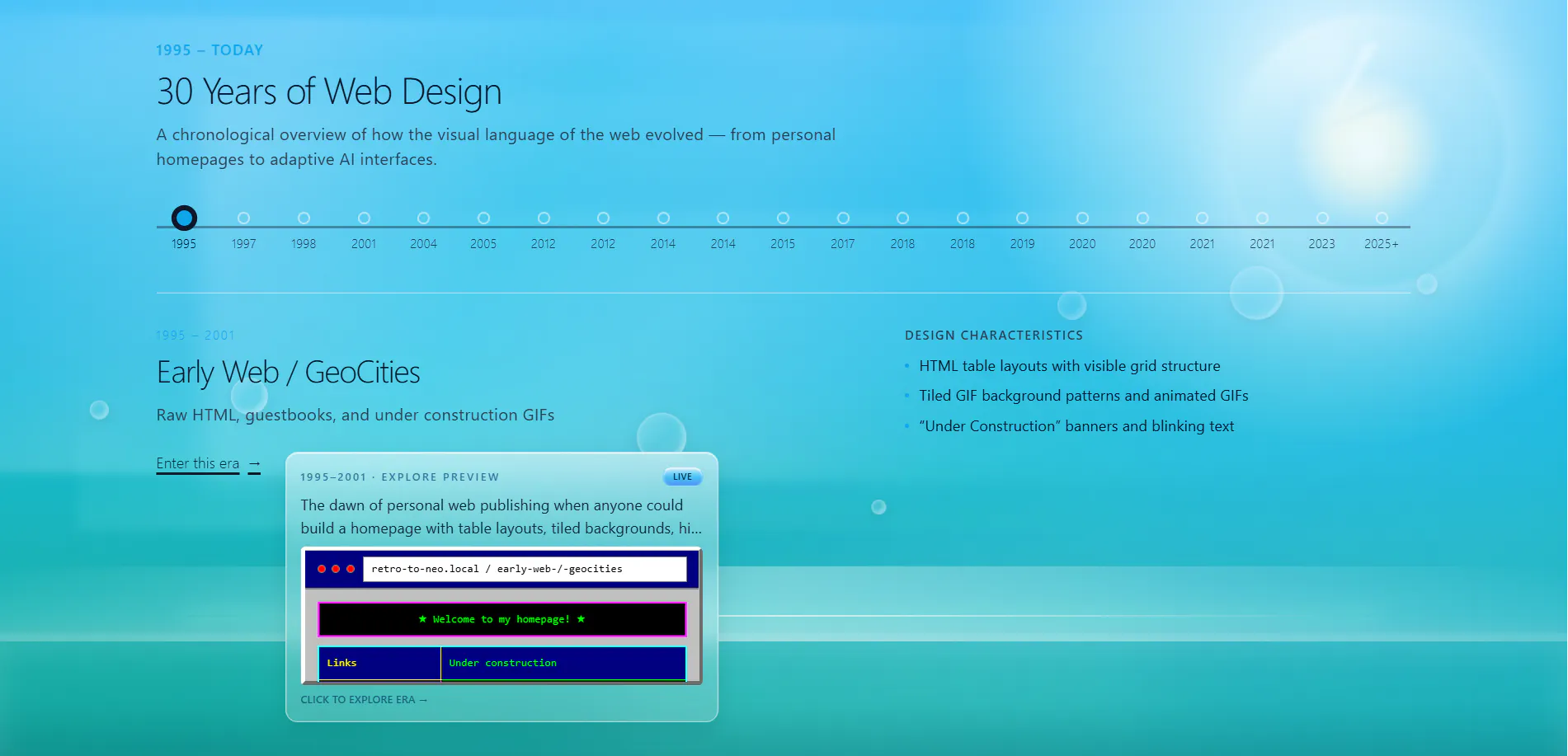Jump to the 1997 timeline marker
Image resolution: width=1568 pixels, height=756 pixels.
(x=243, y=218)
